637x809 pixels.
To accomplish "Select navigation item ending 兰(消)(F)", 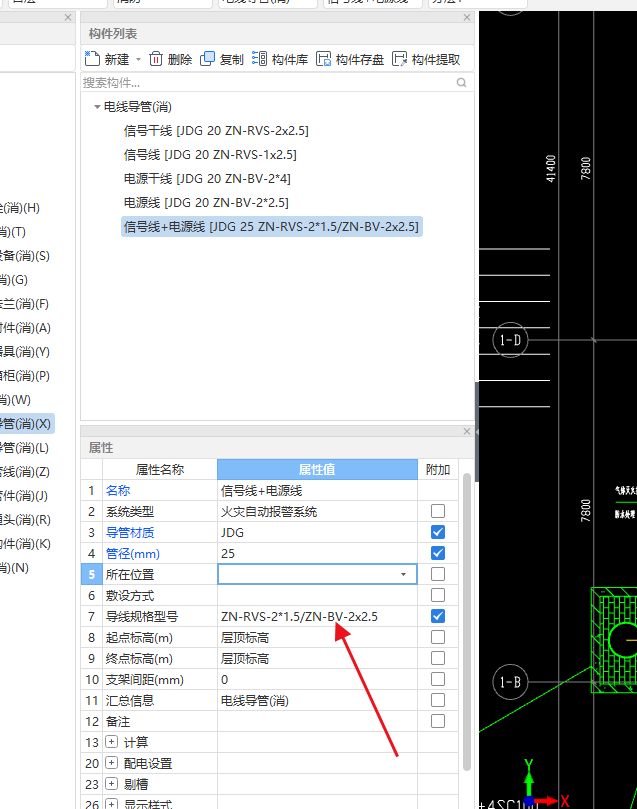I will coord(24,304).
